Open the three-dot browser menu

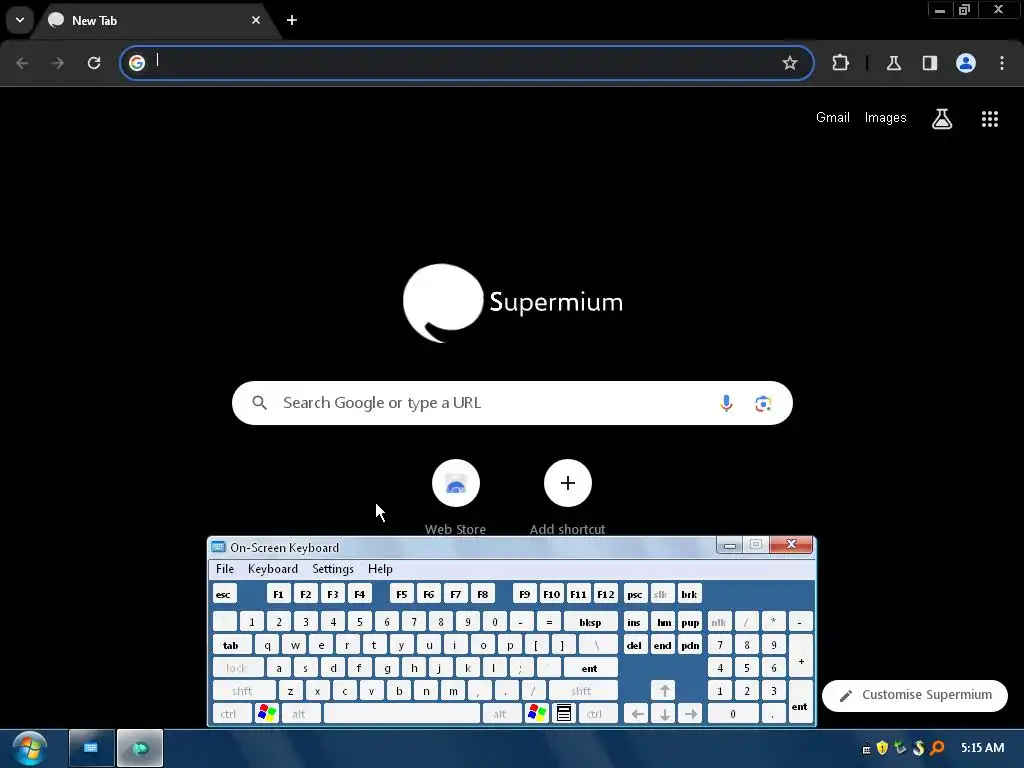(x=1002, y=63)
